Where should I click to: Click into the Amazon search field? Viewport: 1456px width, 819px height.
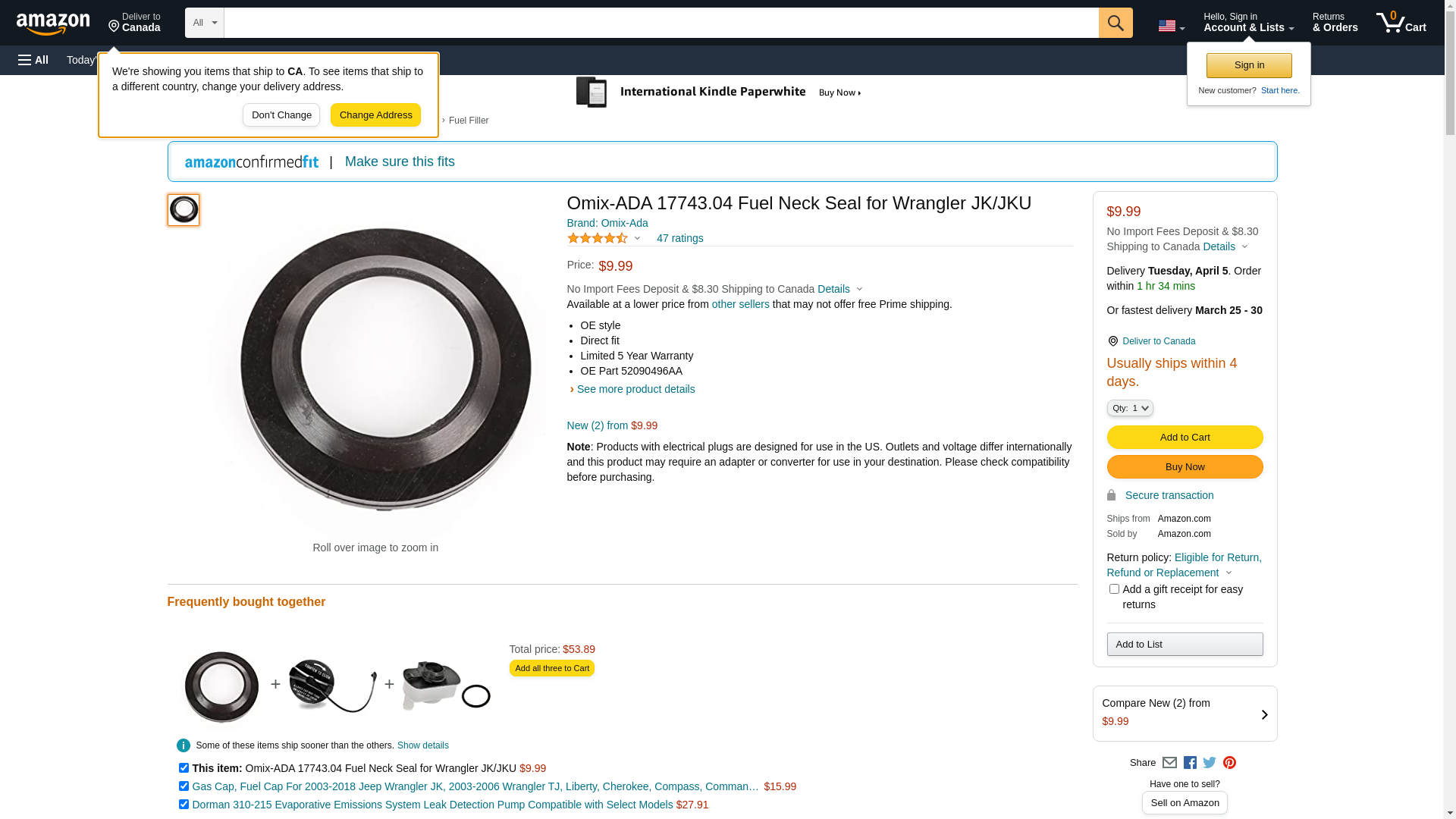(x=661, y=23)
